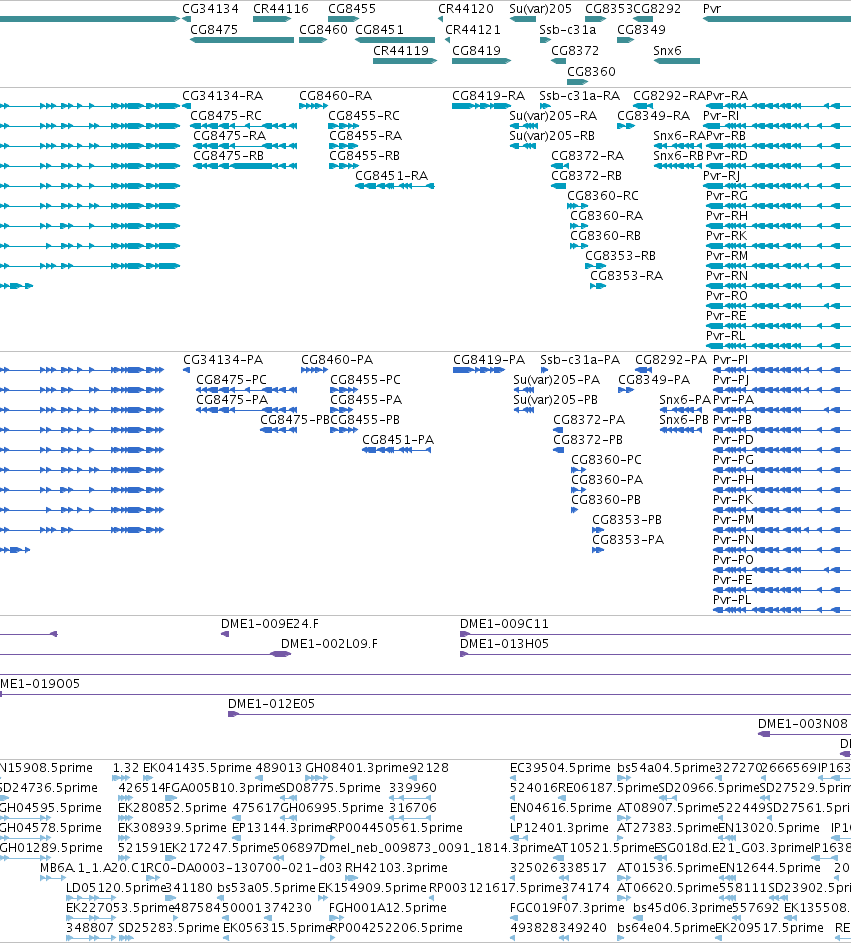This screenshot has width=851, height=943.
Task: Click transcript Ssb-c31a-RA label
Action: pyautogui.click(x=580, y=96)
